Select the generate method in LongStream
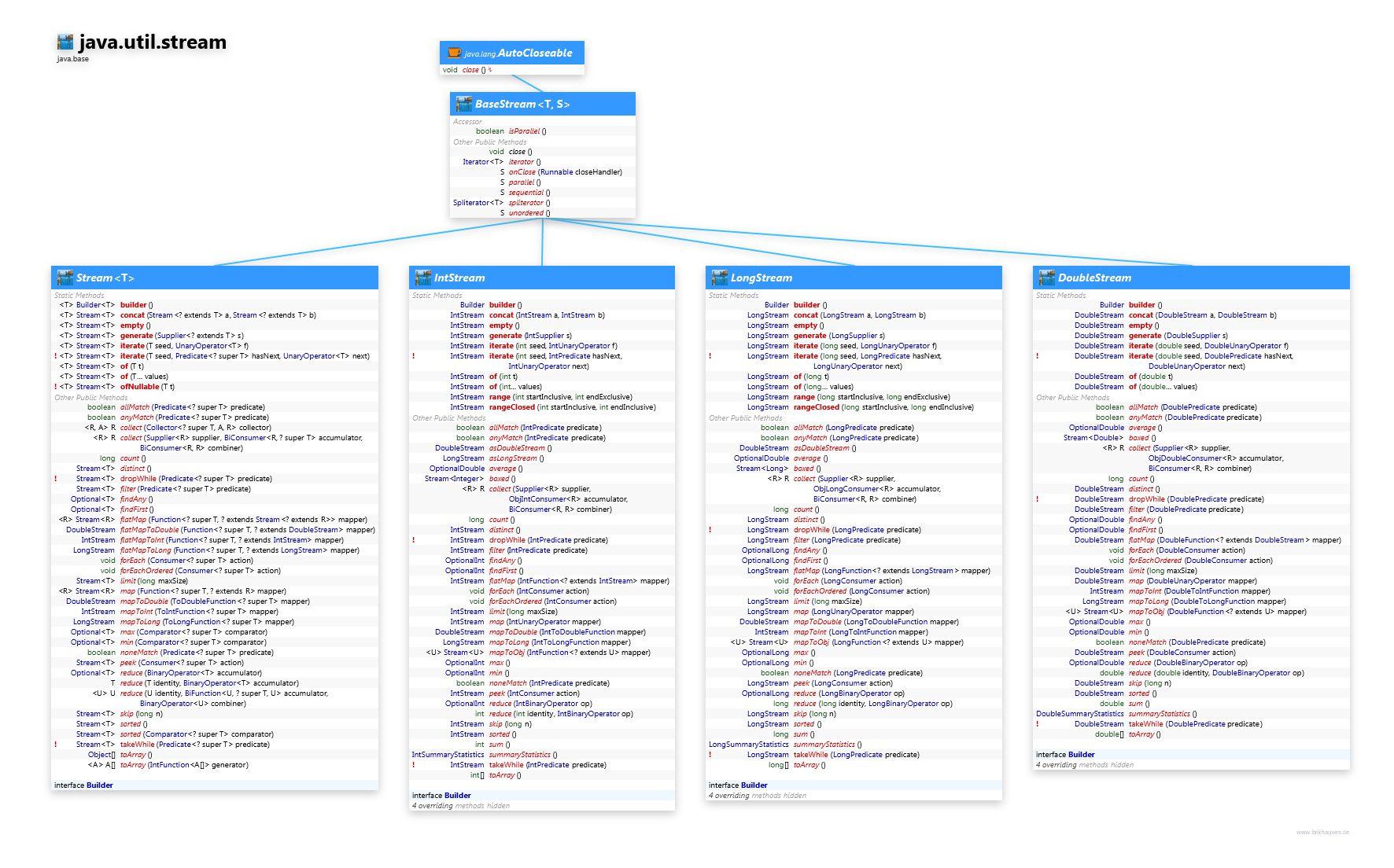This screenshot has width=1394, height=868. click(x=809, y=336)
